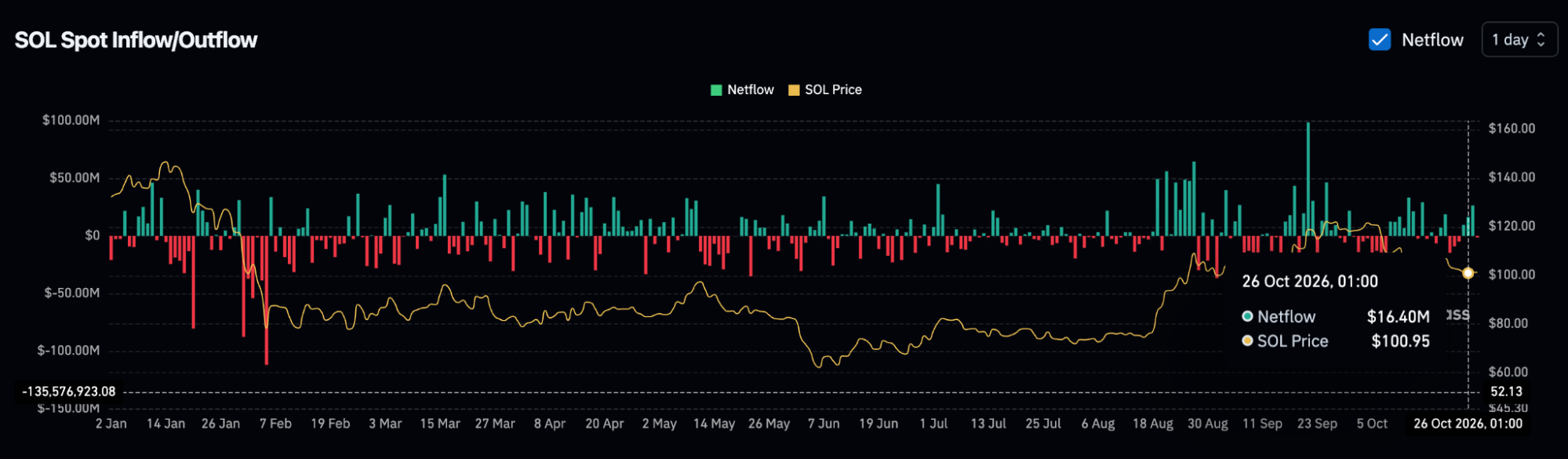1568x459 pixels.
Task: Click the 26 Jan x-axis label
Action: 220,424
